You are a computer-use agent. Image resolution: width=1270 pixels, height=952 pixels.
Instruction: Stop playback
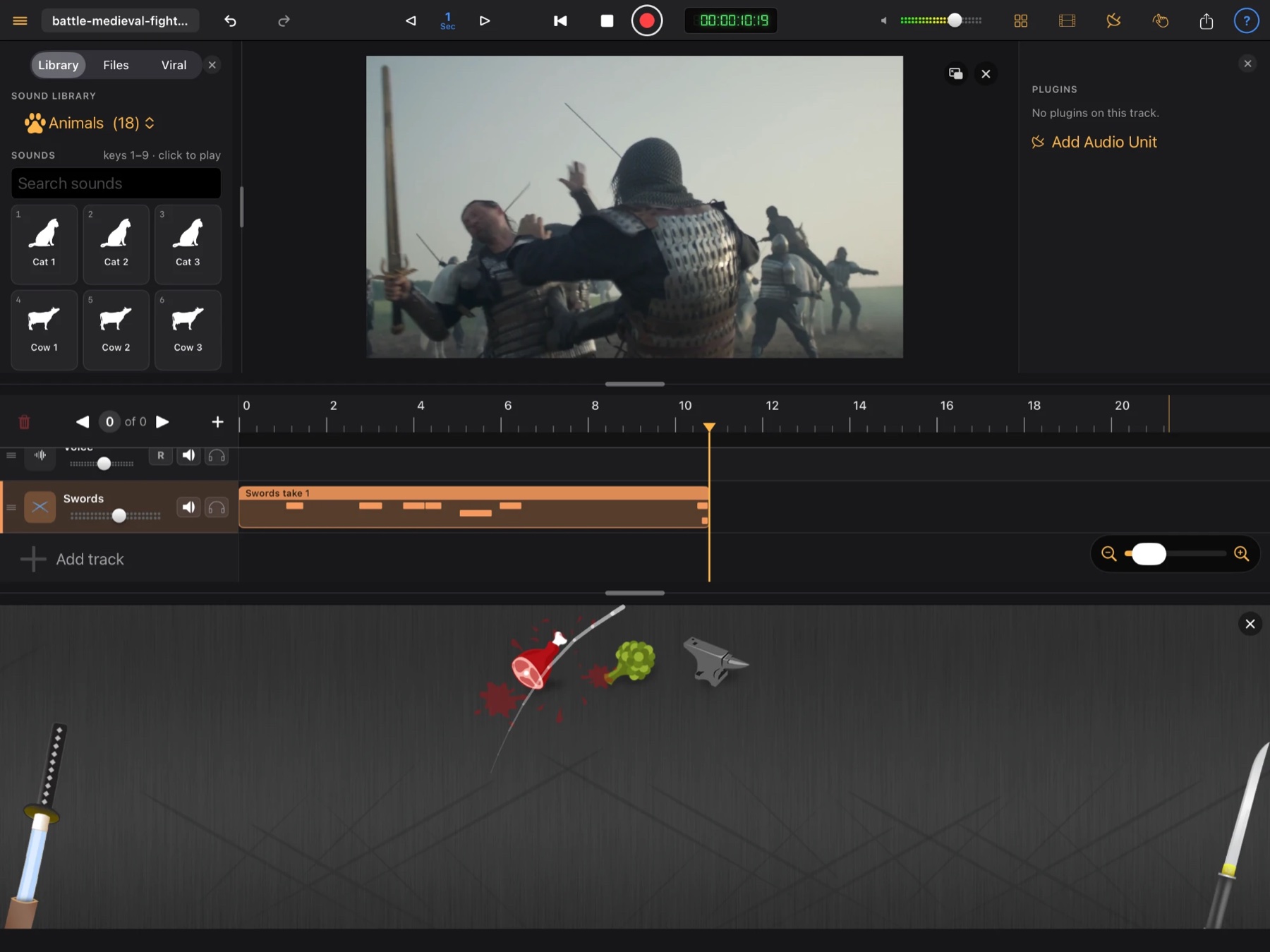click(x=607, y=20)
